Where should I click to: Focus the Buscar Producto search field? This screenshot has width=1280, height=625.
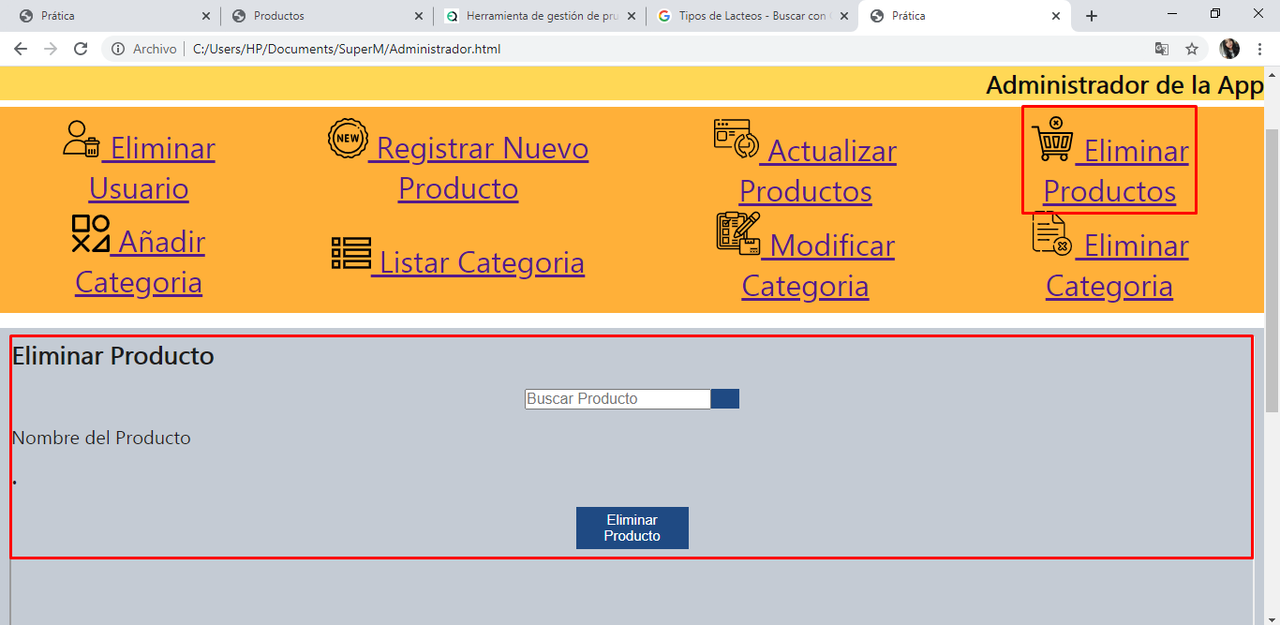(618, 399)
